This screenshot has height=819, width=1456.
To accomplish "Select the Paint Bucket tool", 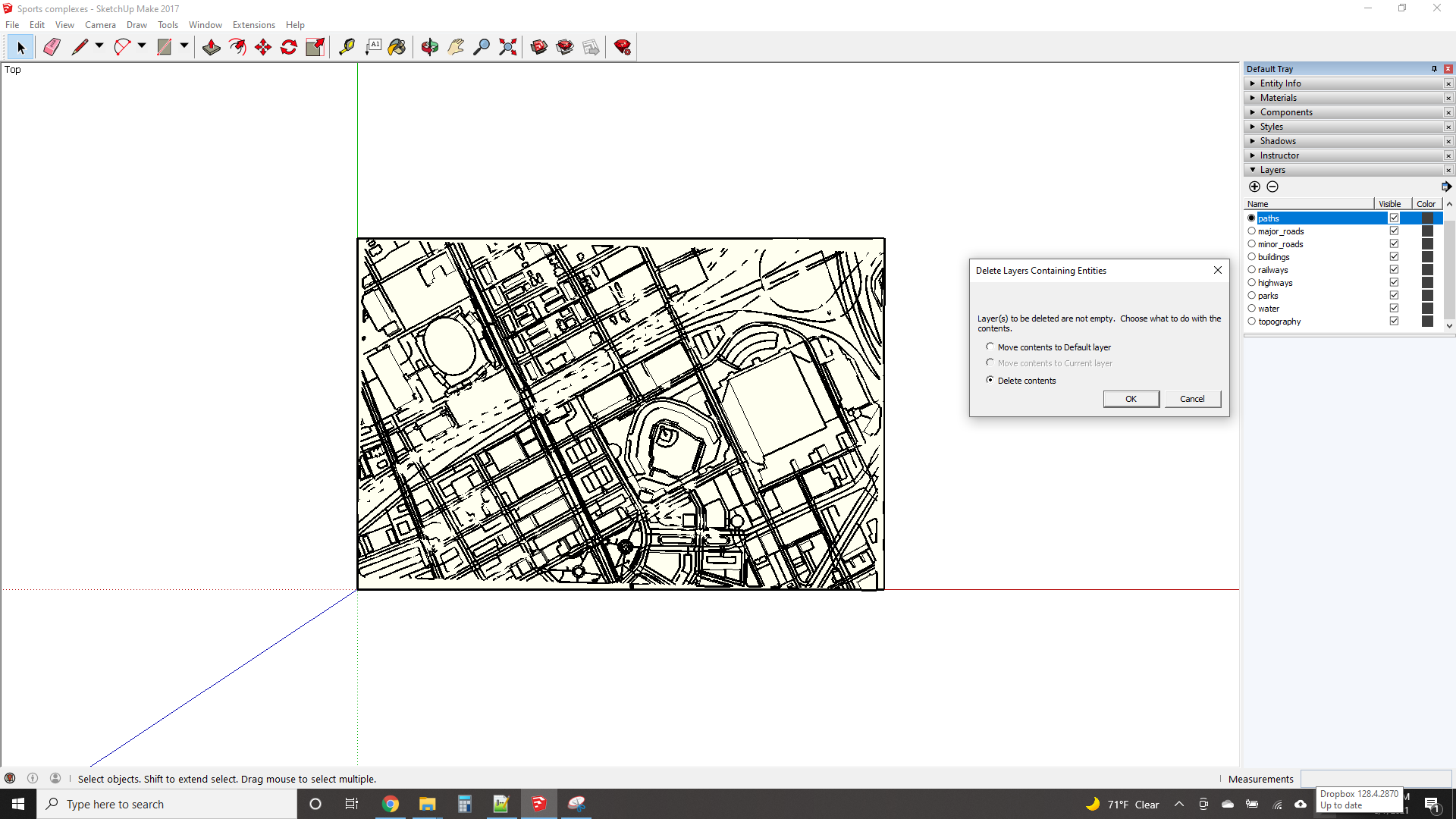I will [x=397, y=47].
